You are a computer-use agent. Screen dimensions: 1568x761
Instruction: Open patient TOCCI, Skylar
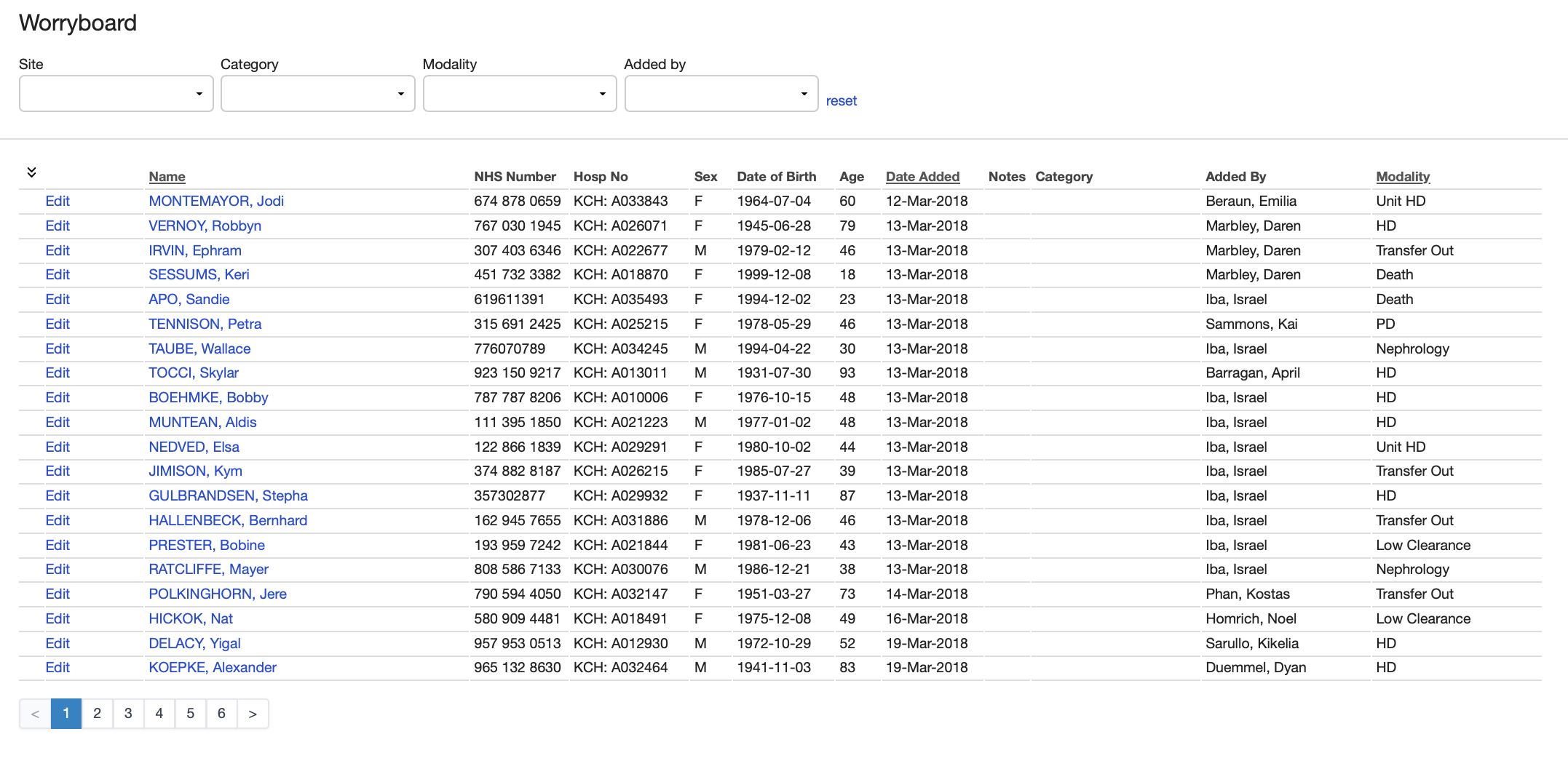[194, 373]
